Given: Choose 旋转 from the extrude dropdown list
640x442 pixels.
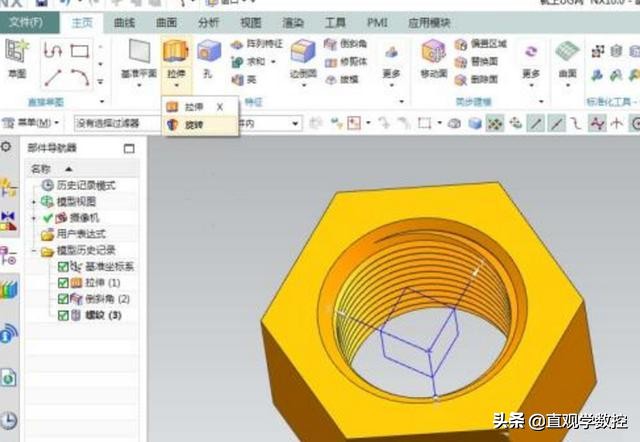Looking at the screenshot, I should coord(200,125).
